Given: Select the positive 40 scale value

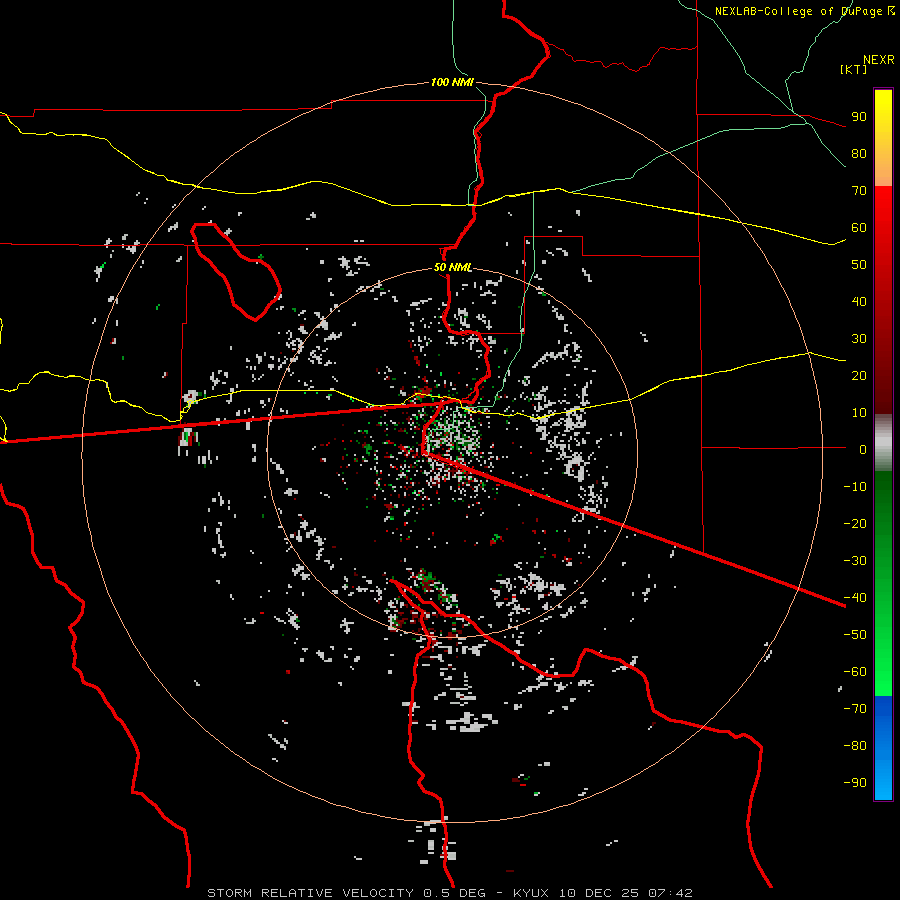Looking at the screenshot, I should pos(859,301).
